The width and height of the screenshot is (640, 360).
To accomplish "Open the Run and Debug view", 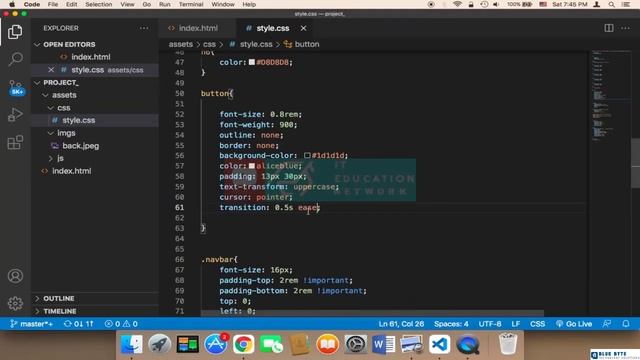I will point(15,115).
